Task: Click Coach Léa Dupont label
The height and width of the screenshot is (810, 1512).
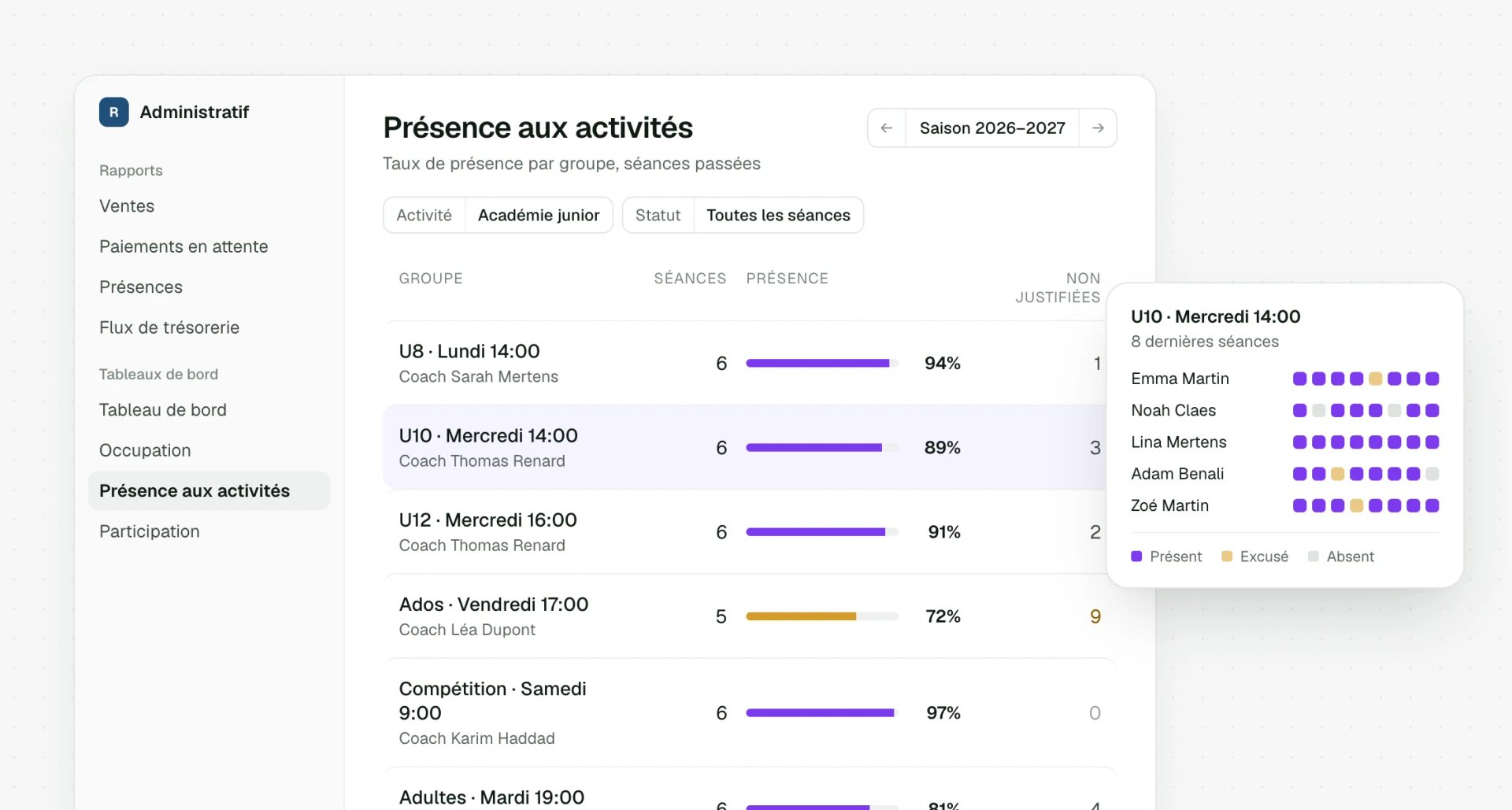Action: (x=467, y=630)
